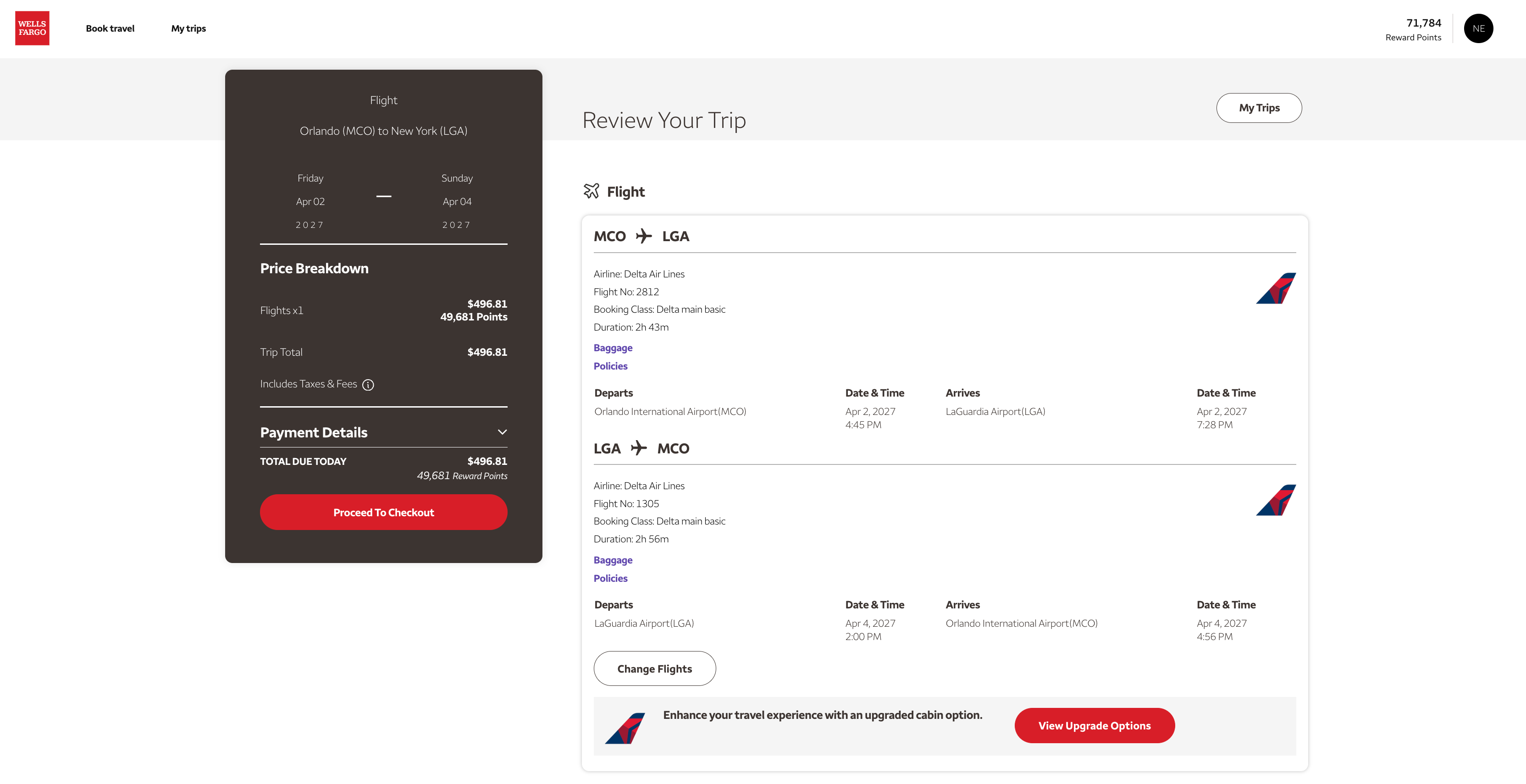Open Book travel menu
1526x784 pixels.
(x=110, y=28)
